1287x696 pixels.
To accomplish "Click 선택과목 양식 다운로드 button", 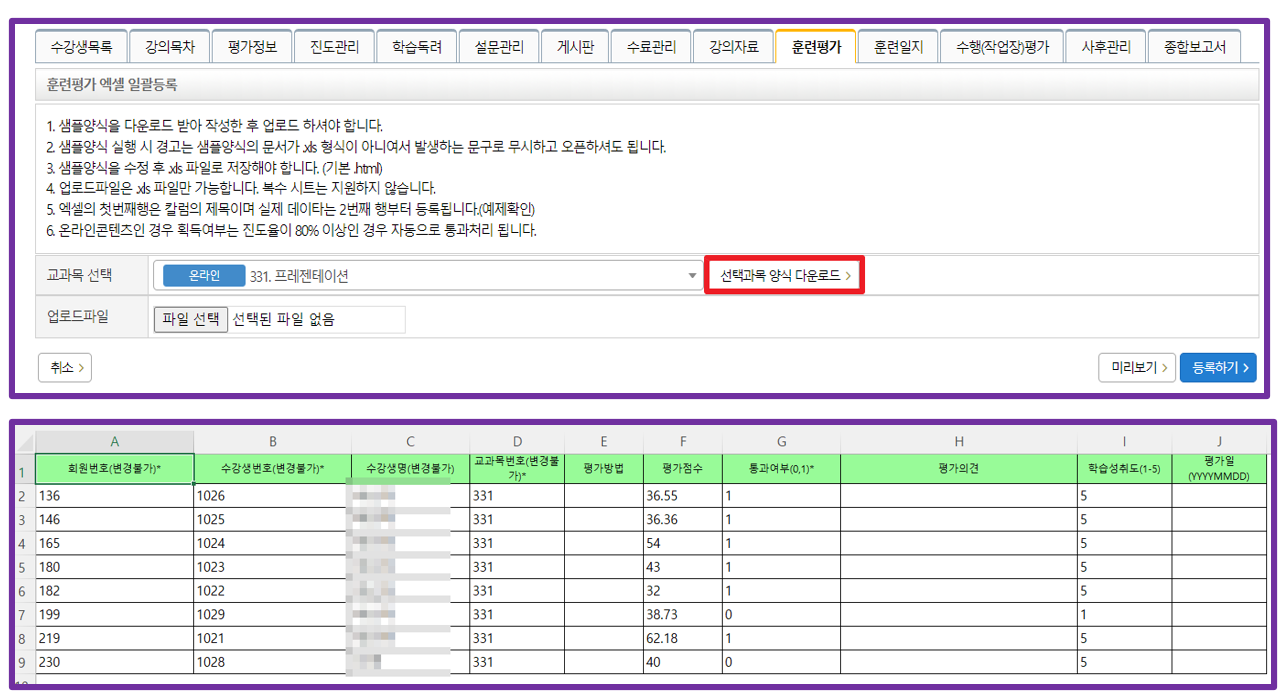I will point(785,276).
